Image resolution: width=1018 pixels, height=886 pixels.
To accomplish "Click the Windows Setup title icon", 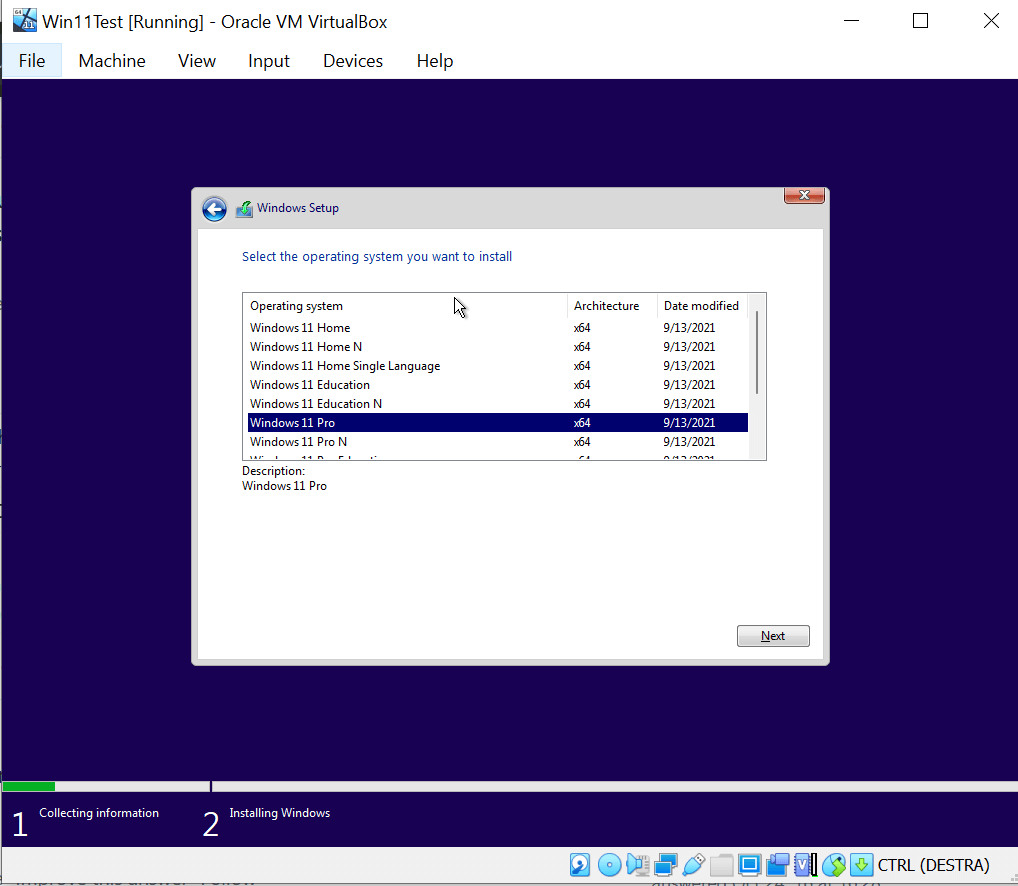I will pos(244,209).
